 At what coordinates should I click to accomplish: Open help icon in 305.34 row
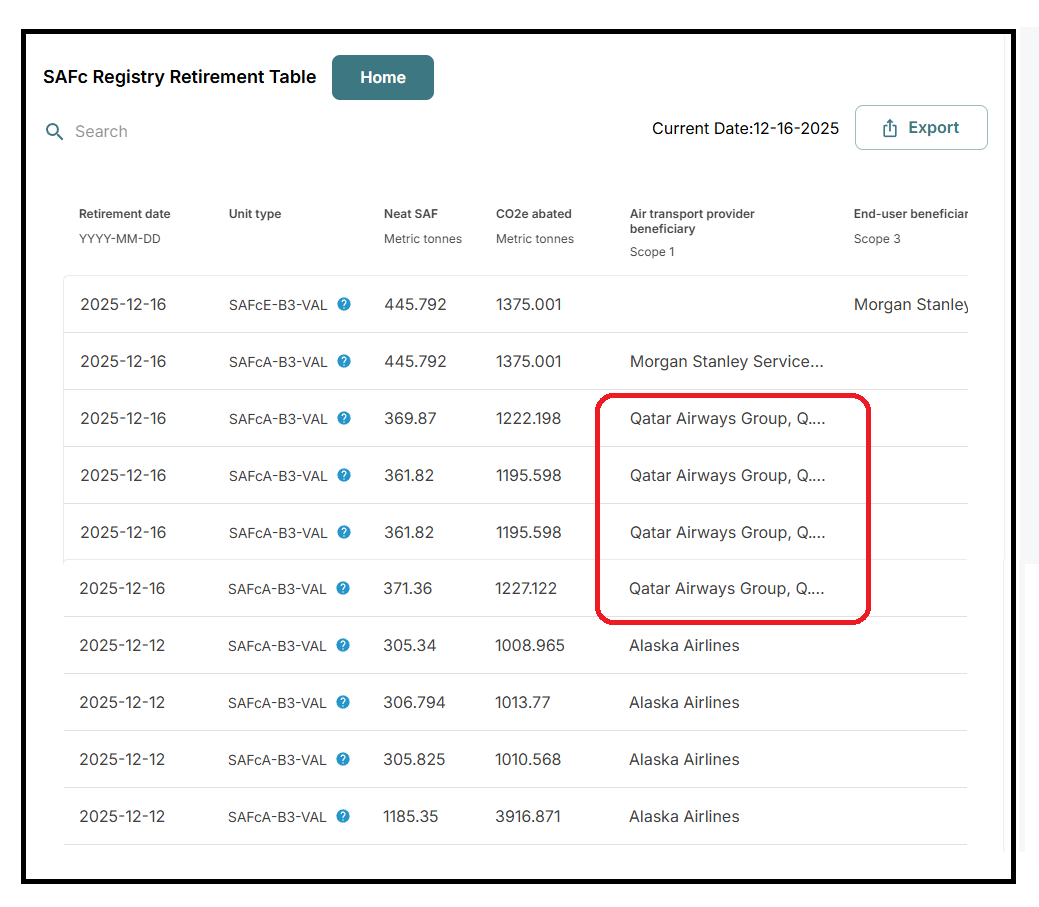[343, 645]
